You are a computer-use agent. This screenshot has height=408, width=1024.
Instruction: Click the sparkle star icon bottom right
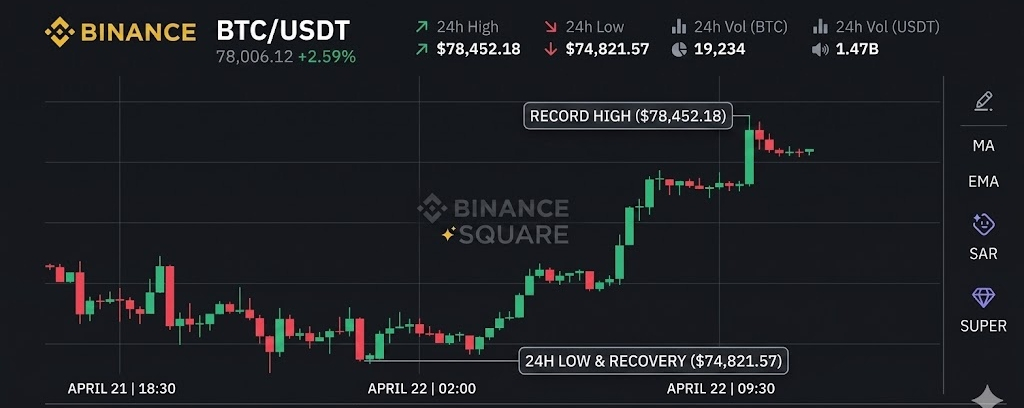coord(987,397)
